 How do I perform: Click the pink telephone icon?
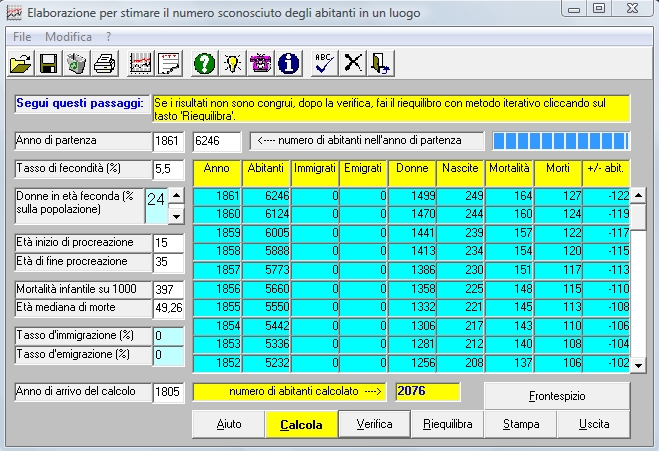[x=260, y=63]
